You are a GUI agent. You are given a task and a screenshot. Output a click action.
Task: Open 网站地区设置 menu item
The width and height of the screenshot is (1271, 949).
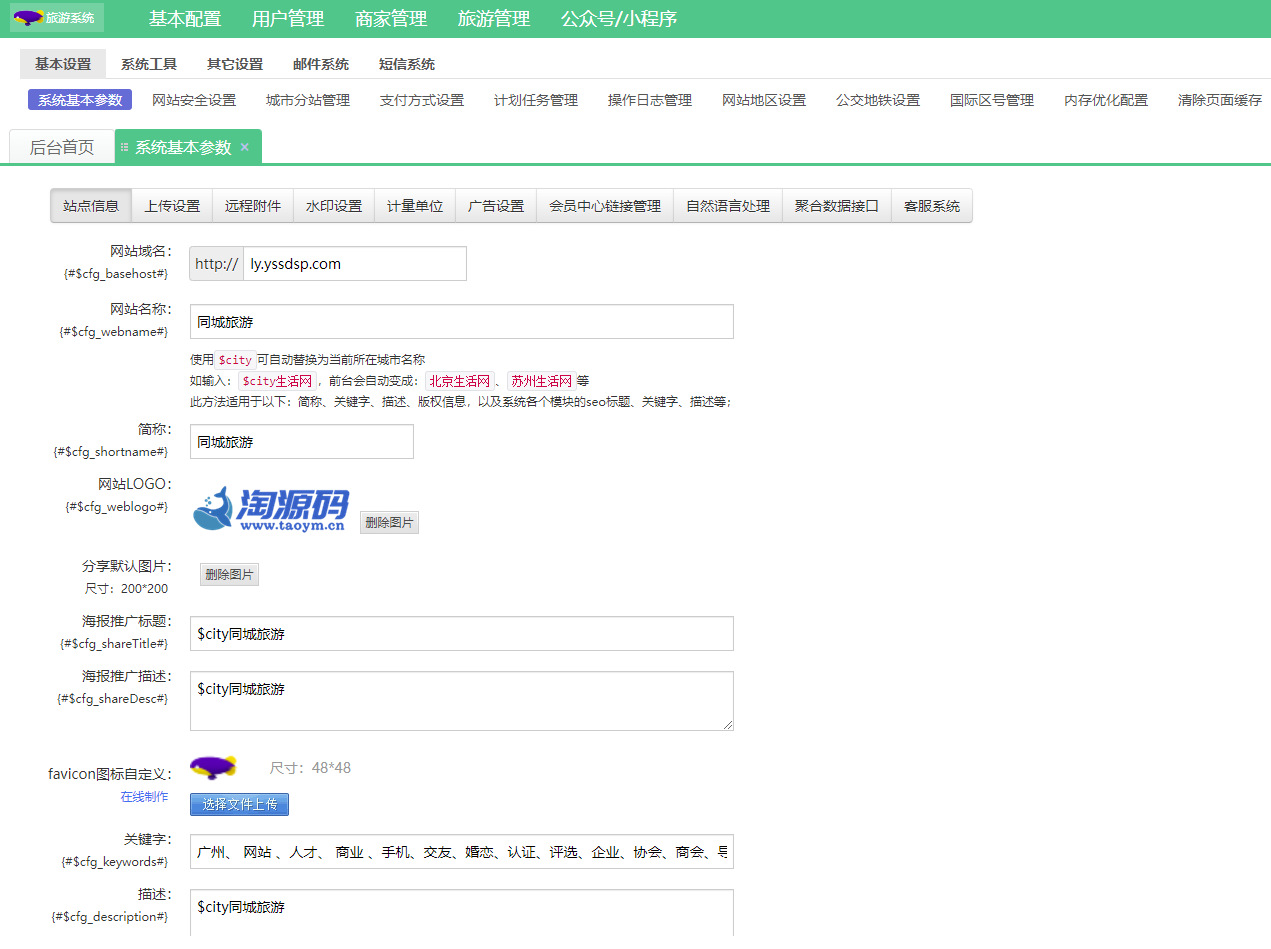[764, 100]
